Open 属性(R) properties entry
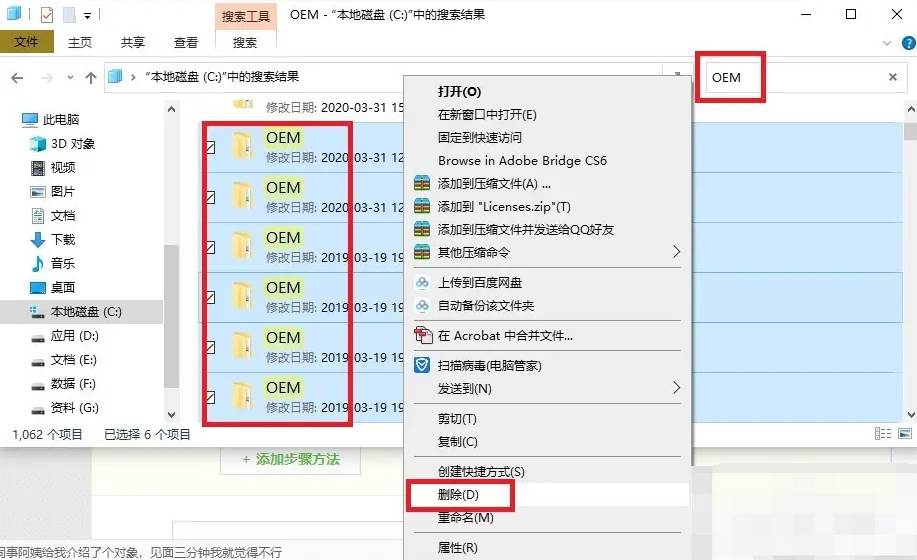The width and height of the screenshot is (917, 560). [x=457, y=547]
